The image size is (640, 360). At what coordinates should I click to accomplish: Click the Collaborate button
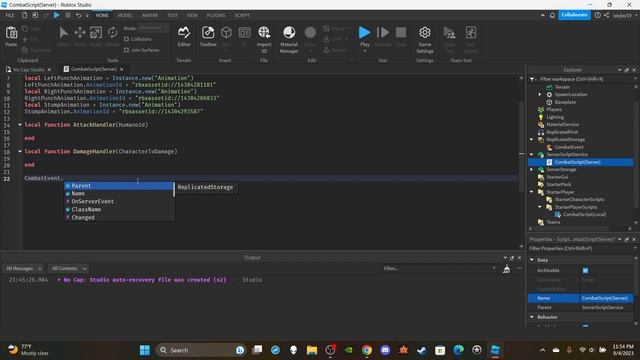[x=574, y=15]
